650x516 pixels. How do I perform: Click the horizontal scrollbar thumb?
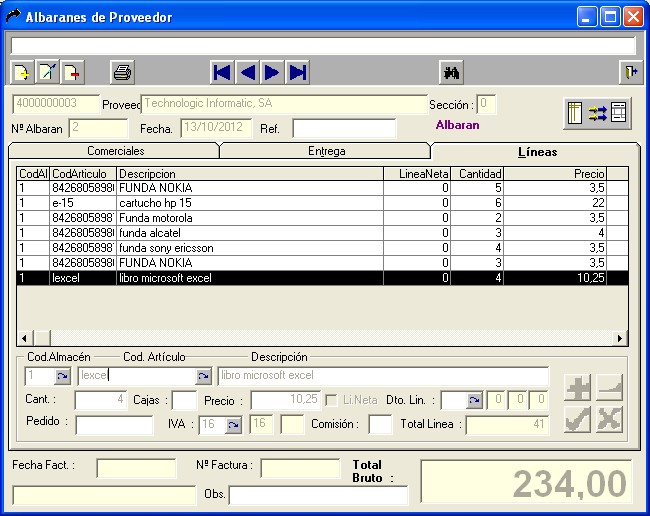pos(42,338)
